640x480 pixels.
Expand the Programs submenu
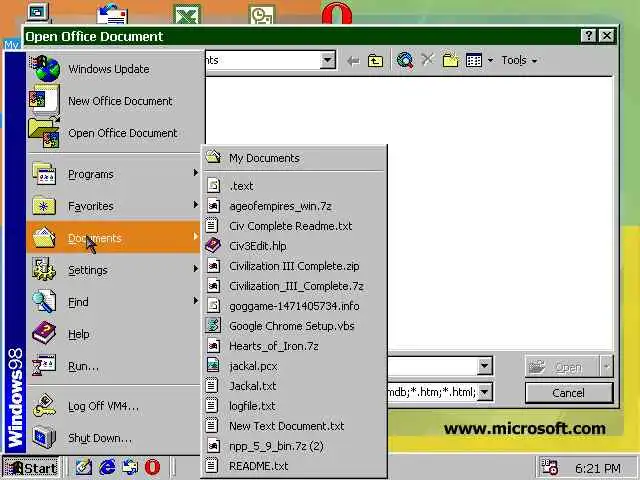click(115, 174)
